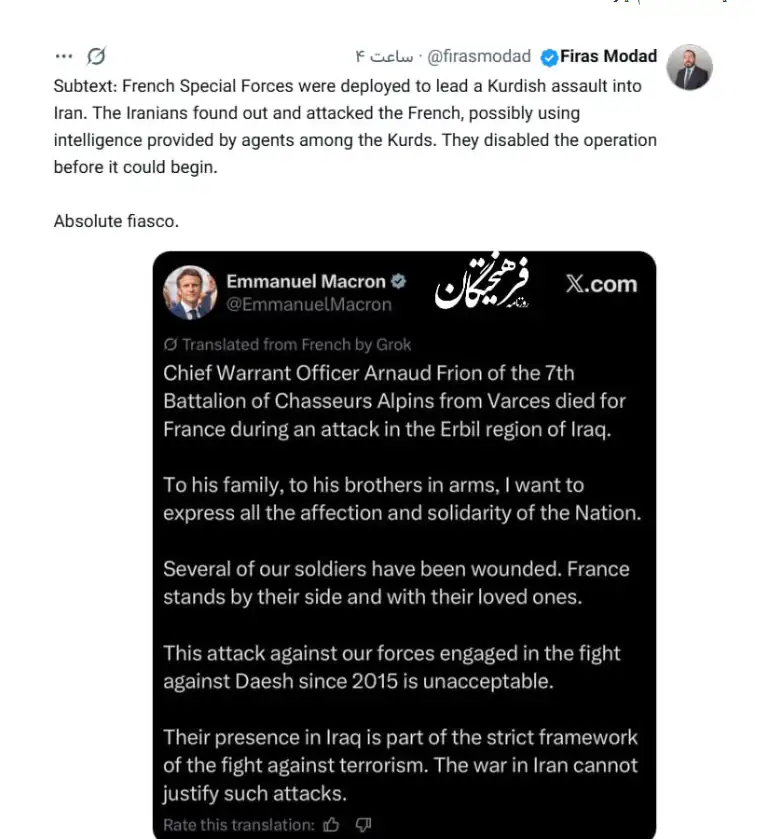775x839 pixels.
Task: Click the Emmanuel Macron name
Action: point(306,282)
